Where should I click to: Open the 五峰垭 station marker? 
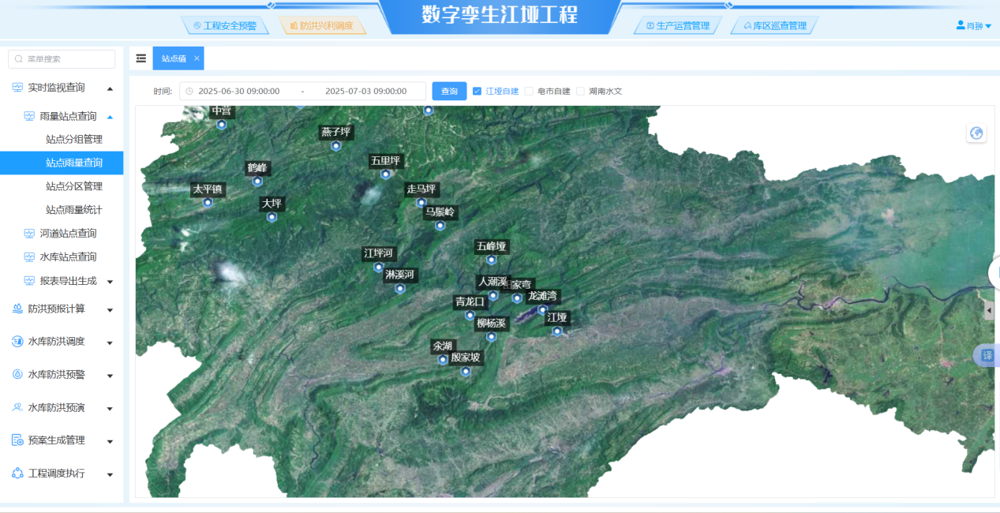point(491,260)
